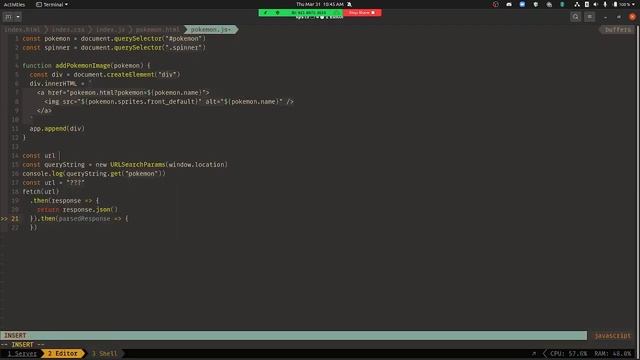The image size is (640, 360).
Task: Click the volume speaker icon
Action: [x=596, y=4]
